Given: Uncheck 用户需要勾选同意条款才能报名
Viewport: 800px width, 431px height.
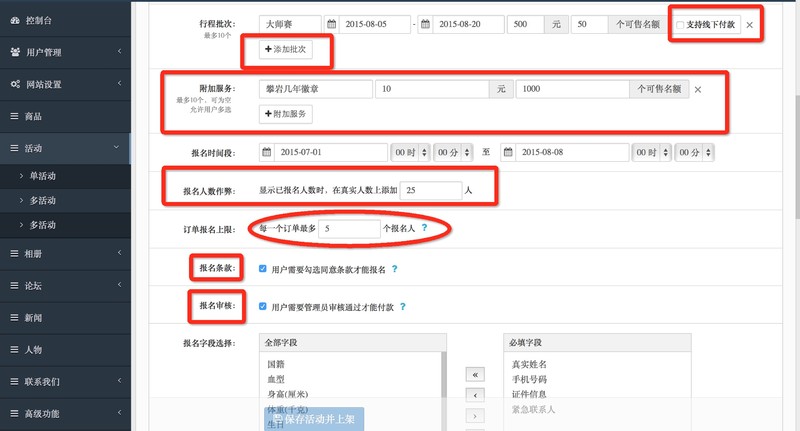Looking at the screenshot, I should [263, 269].
